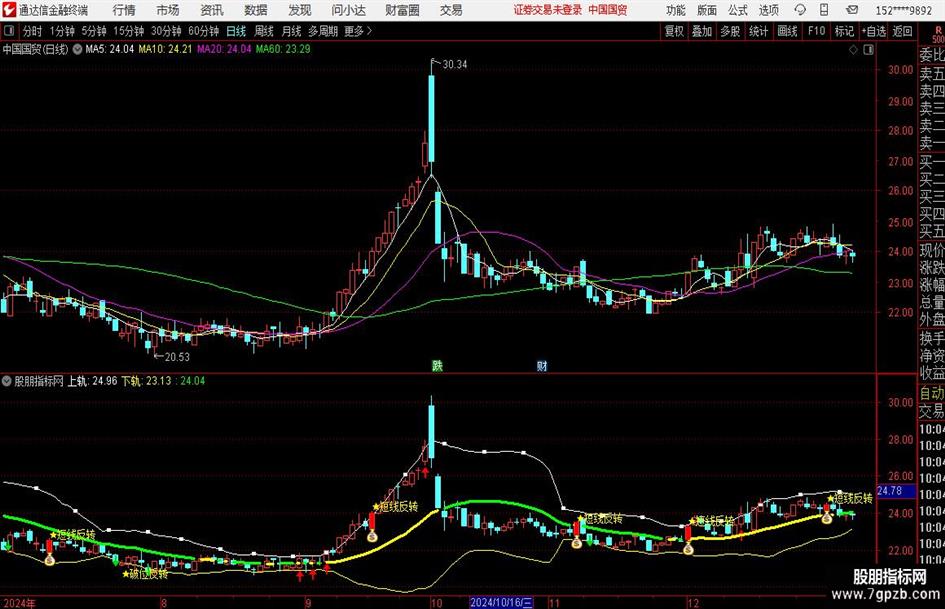The width and height of the screenshot is (945, 609).
Task: Open the 交易 menu
Action: [x=451, y=10]
